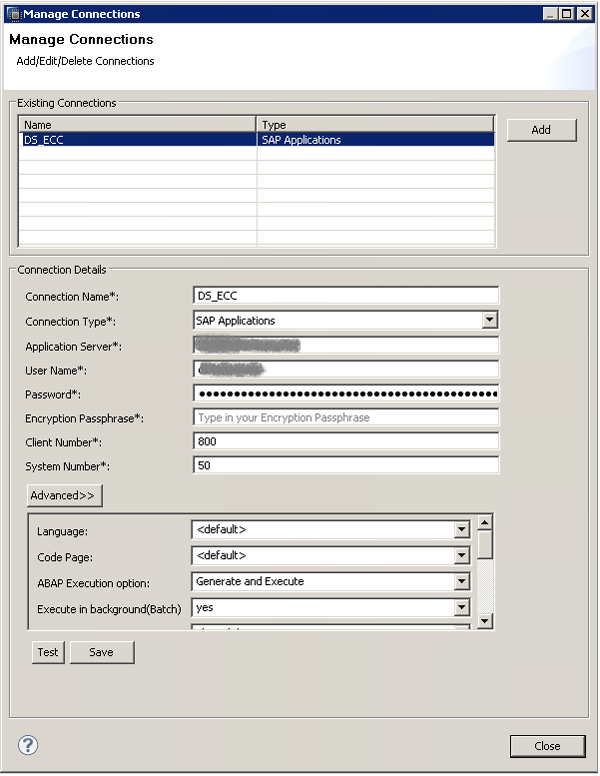Open the Connection Type dropdown
600x776 pixels.
point(489,321)
